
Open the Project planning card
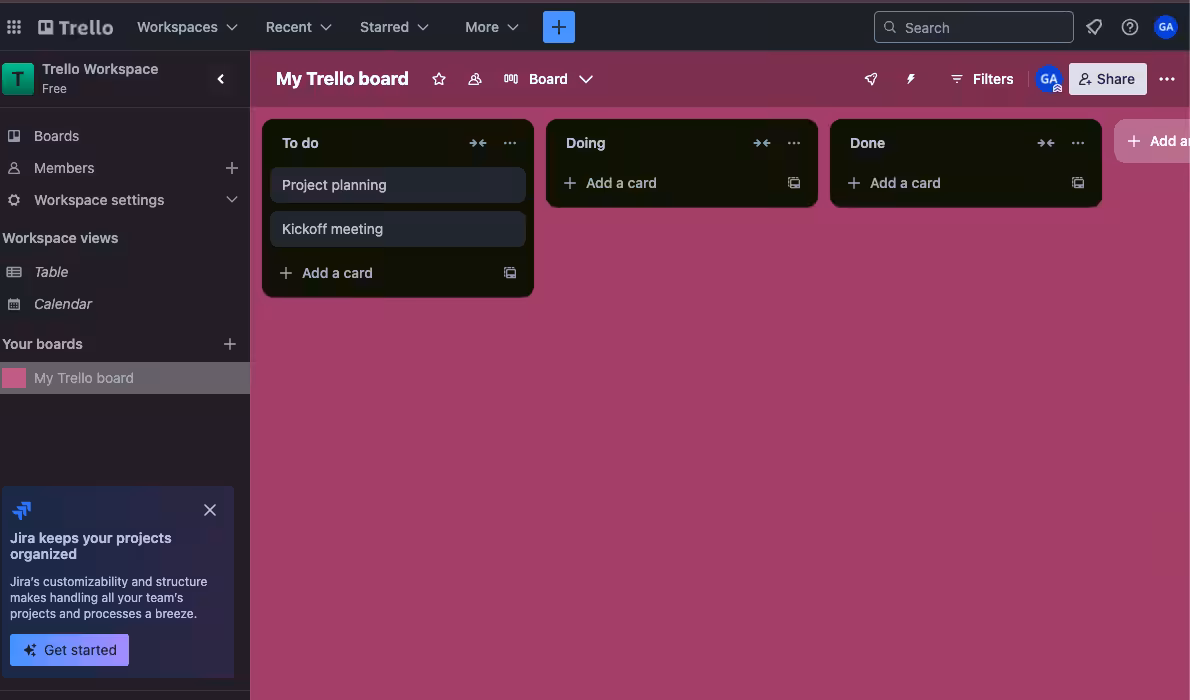[x=398, y=185]
